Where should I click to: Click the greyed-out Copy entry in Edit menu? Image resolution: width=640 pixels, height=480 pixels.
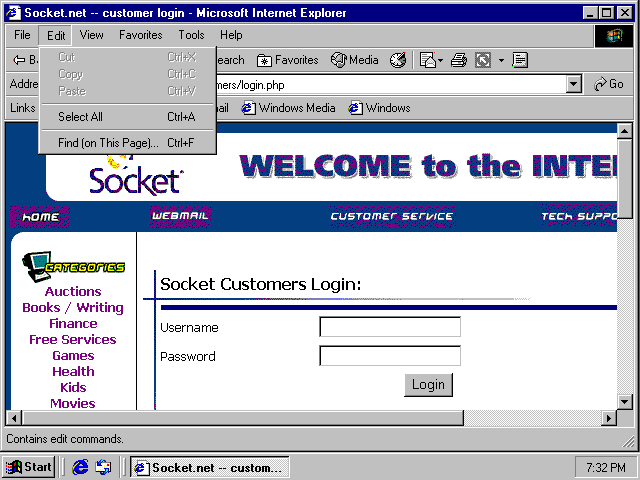point(127,74)
